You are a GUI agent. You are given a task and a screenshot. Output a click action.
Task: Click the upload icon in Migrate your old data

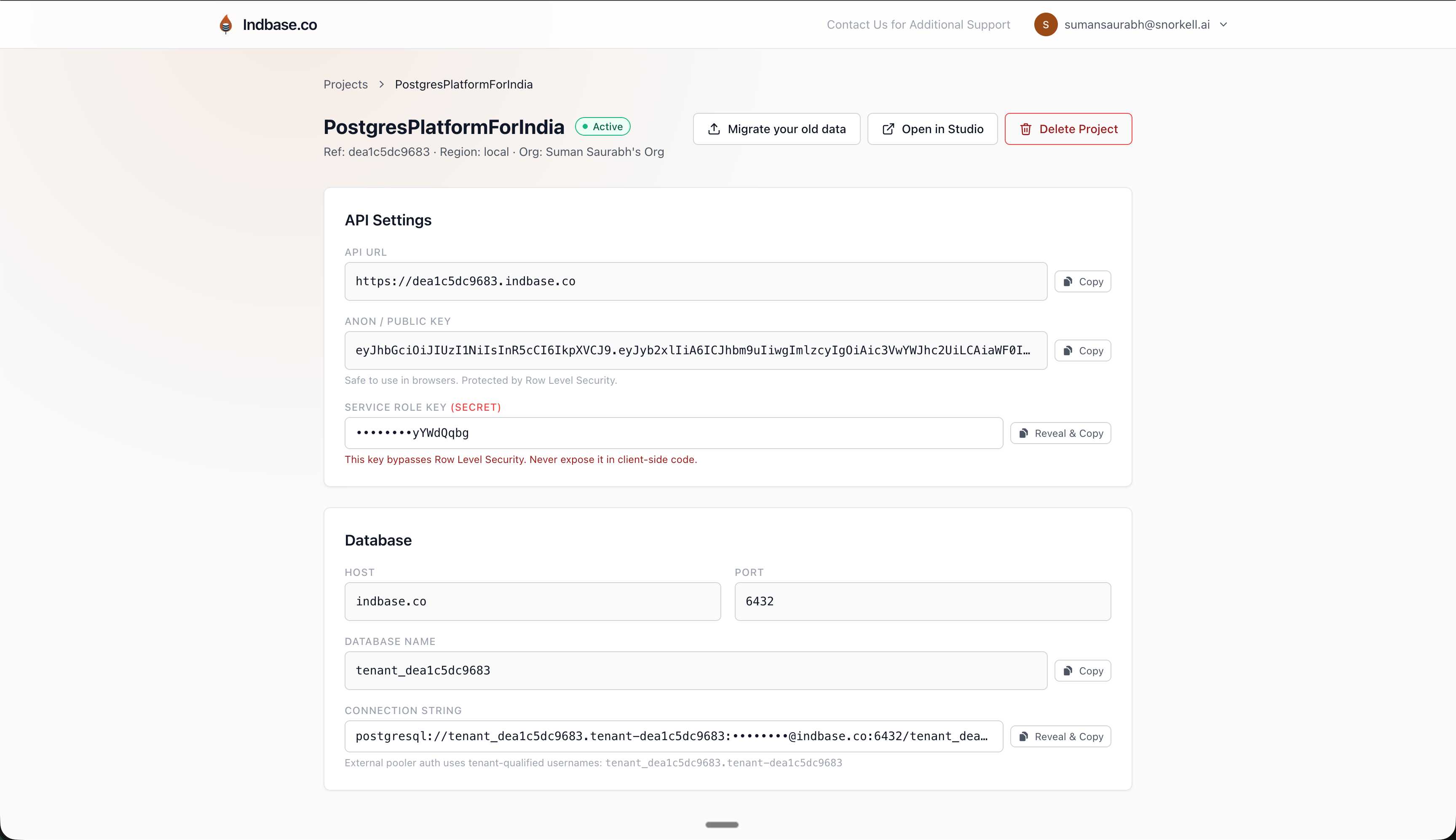click(715, 128)
